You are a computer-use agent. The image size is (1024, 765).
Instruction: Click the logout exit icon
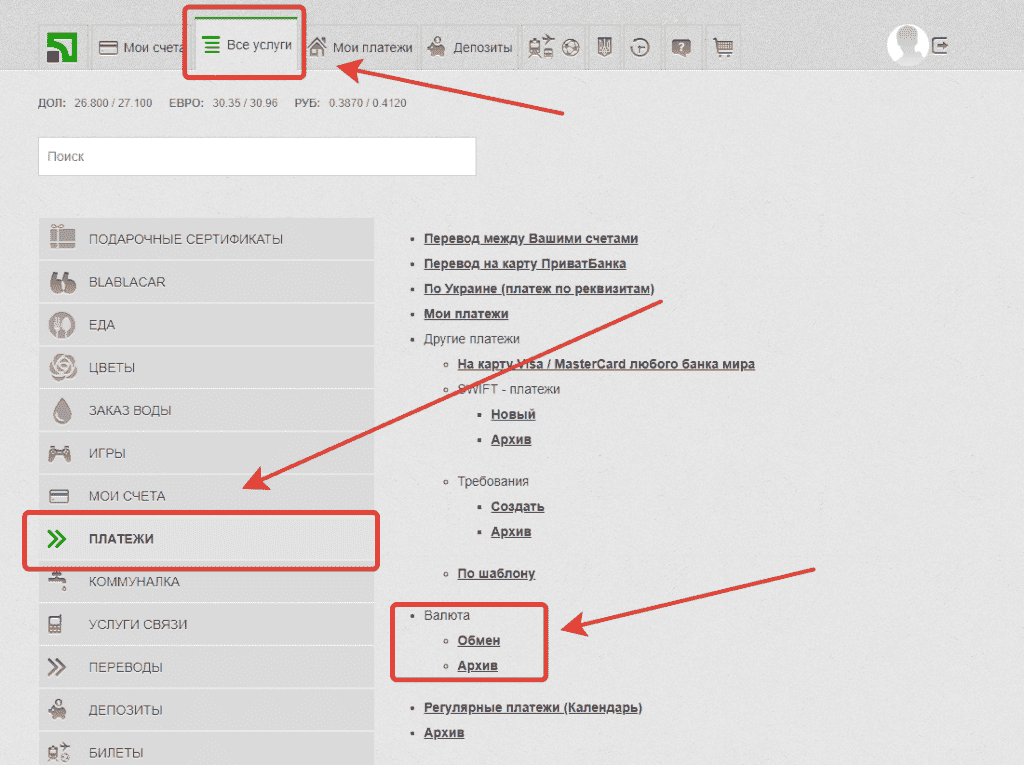[x=940, y=45]
